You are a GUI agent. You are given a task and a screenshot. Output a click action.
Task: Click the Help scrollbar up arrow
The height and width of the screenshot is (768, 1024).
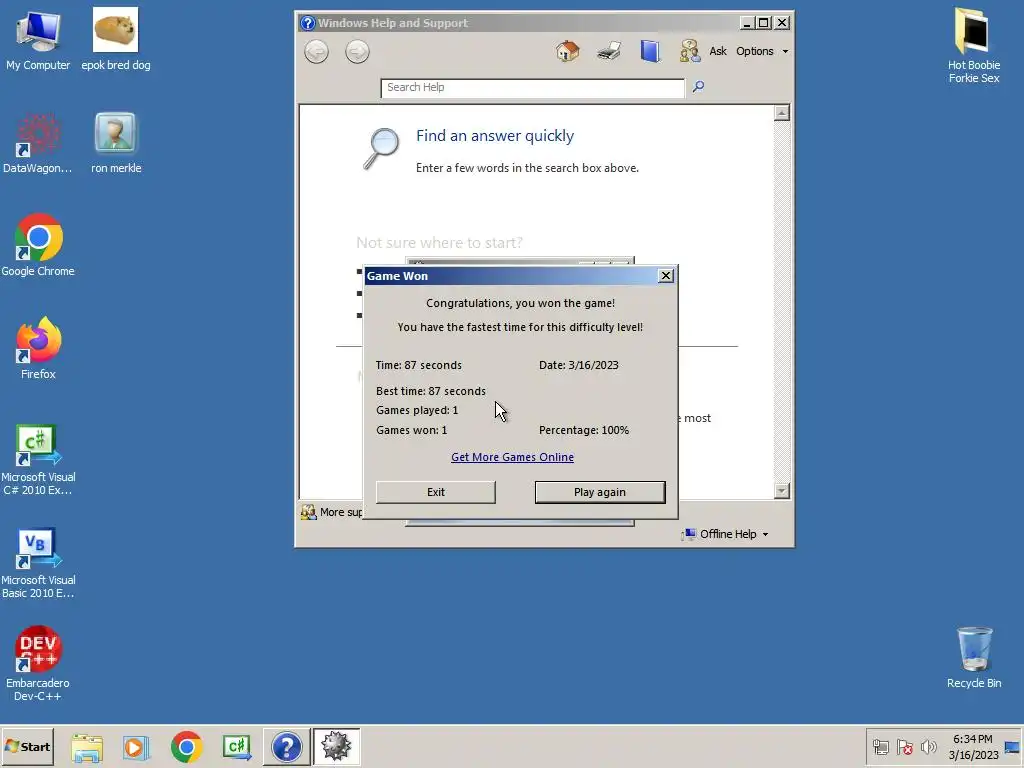tap(781, 113)
